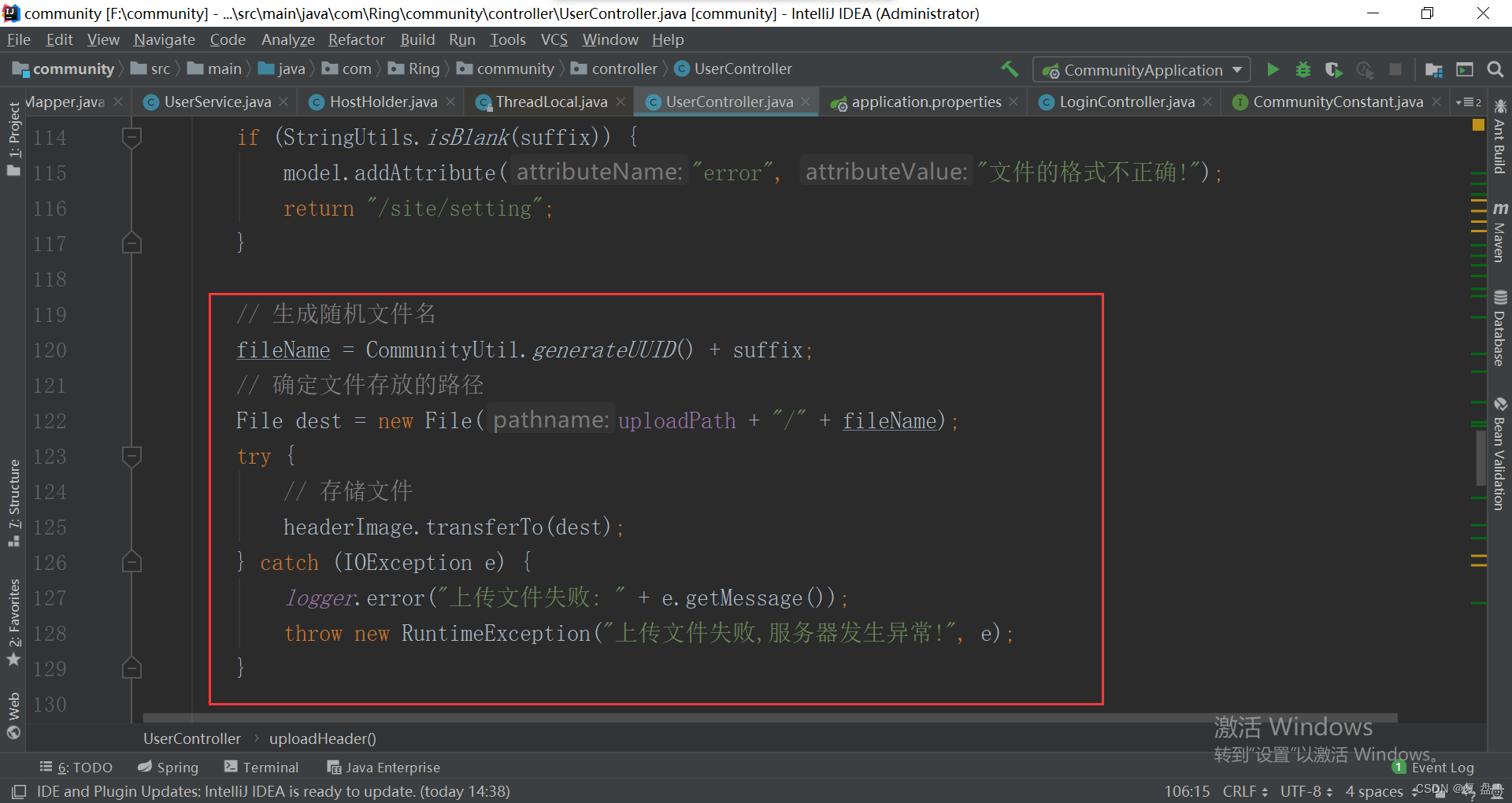The width and height of the screenshot is (1512, 803).
Task: Open Search Everywhere magnifier icon
Action: coord(1495,69)
